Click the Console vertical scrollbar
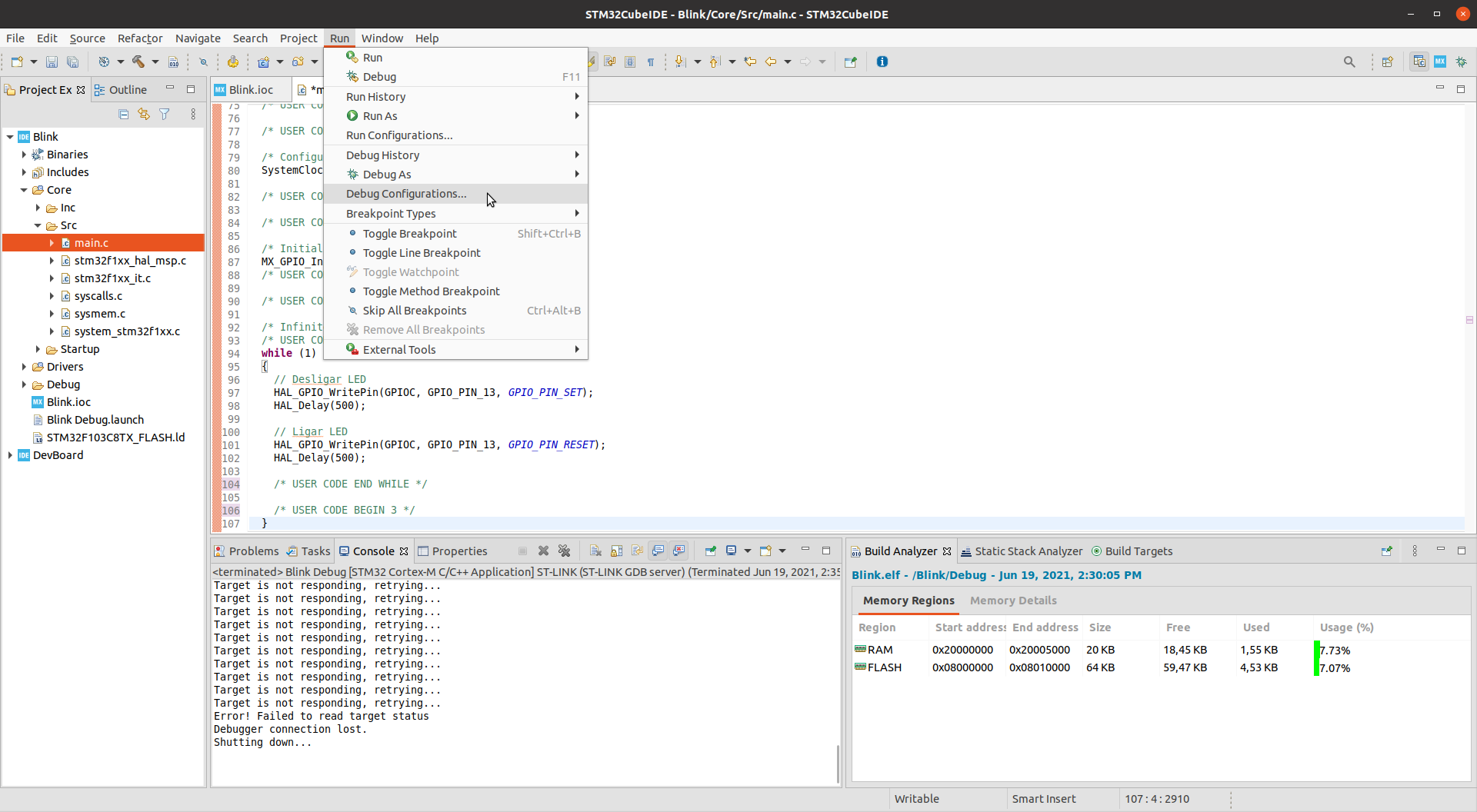The height and width of the screenshot is (812, 1477). click(838, 763)
